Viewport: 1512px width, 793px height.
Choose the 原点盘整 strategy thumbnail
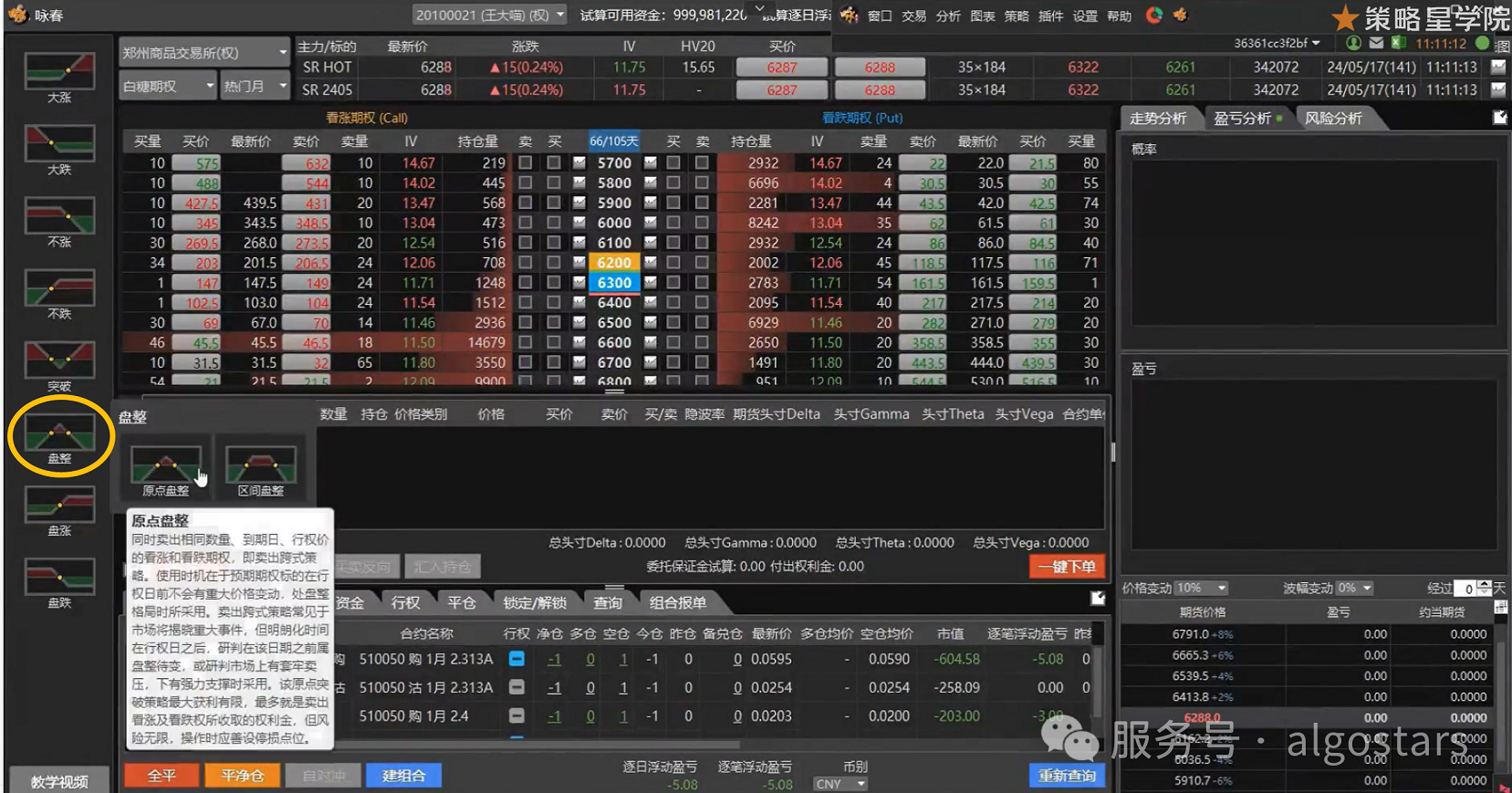(166, 465)
